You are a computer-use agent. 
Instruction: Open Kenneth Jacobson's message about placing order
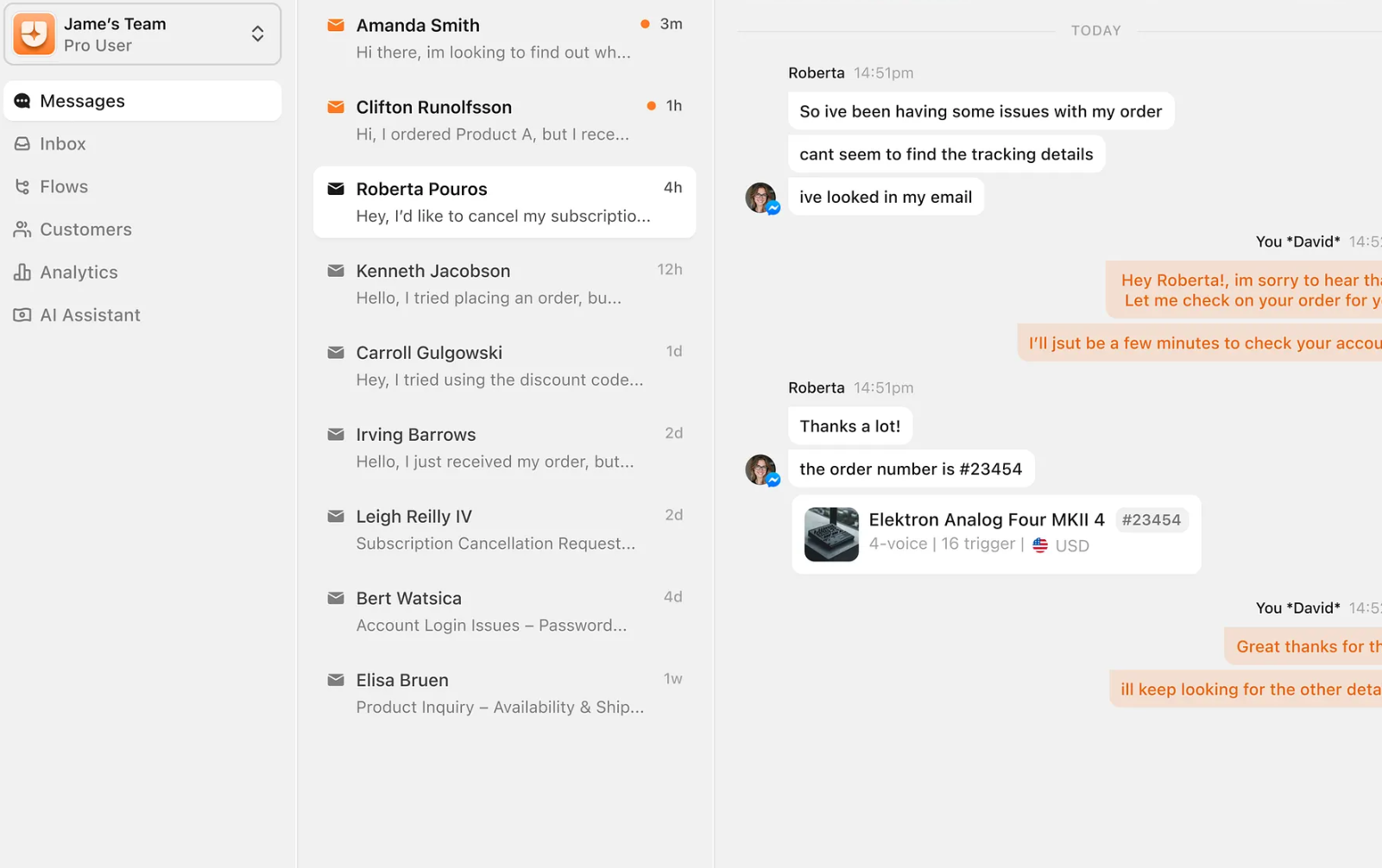[504, 284]
